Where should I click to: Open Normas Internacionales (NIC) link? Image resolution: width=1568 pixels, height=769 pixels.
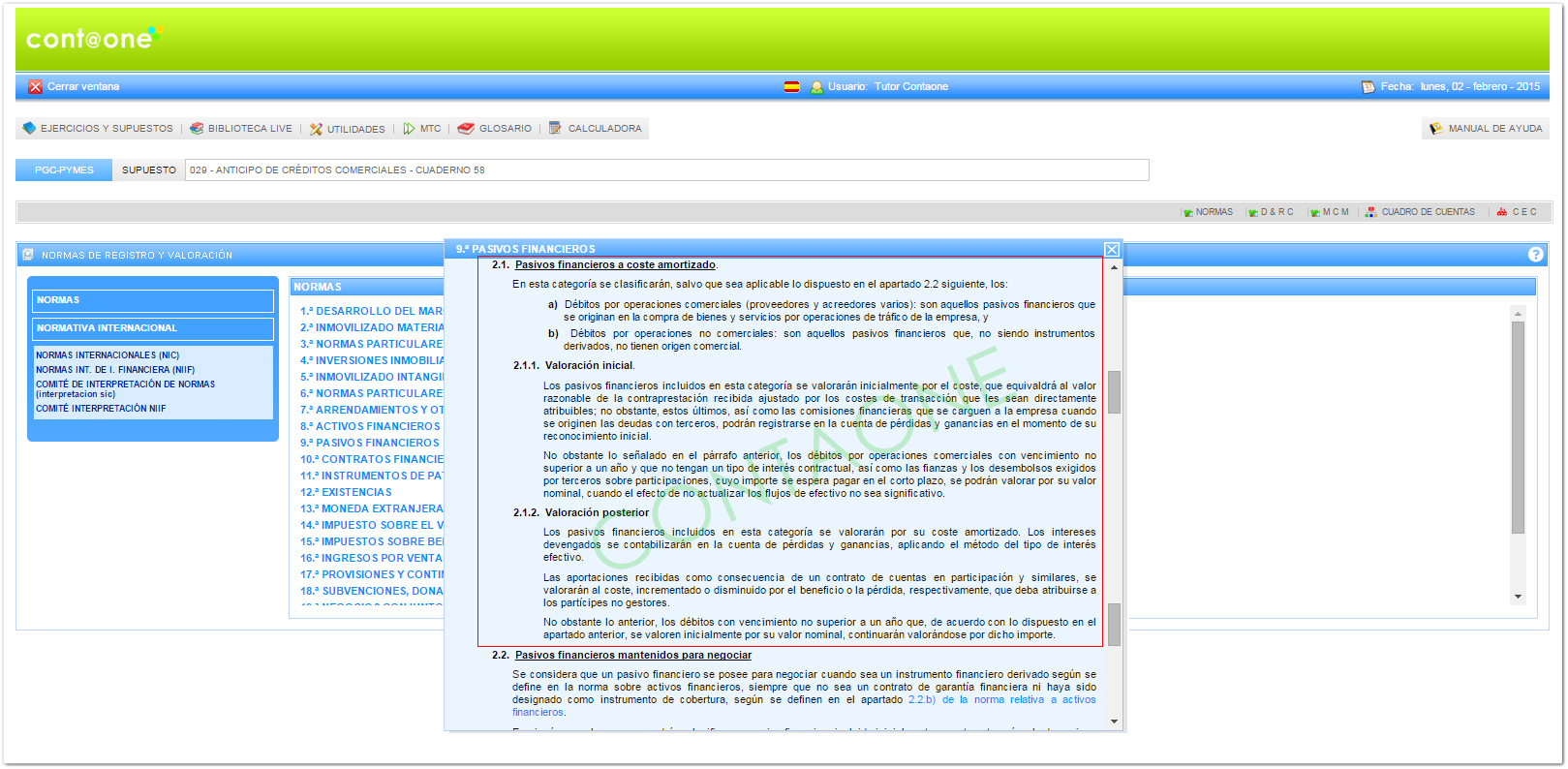108,355
